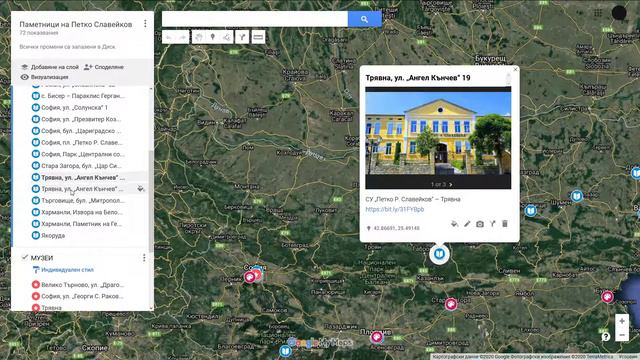
Task: Click the sidebar list scrollbar
Action: tap(151, 201)
